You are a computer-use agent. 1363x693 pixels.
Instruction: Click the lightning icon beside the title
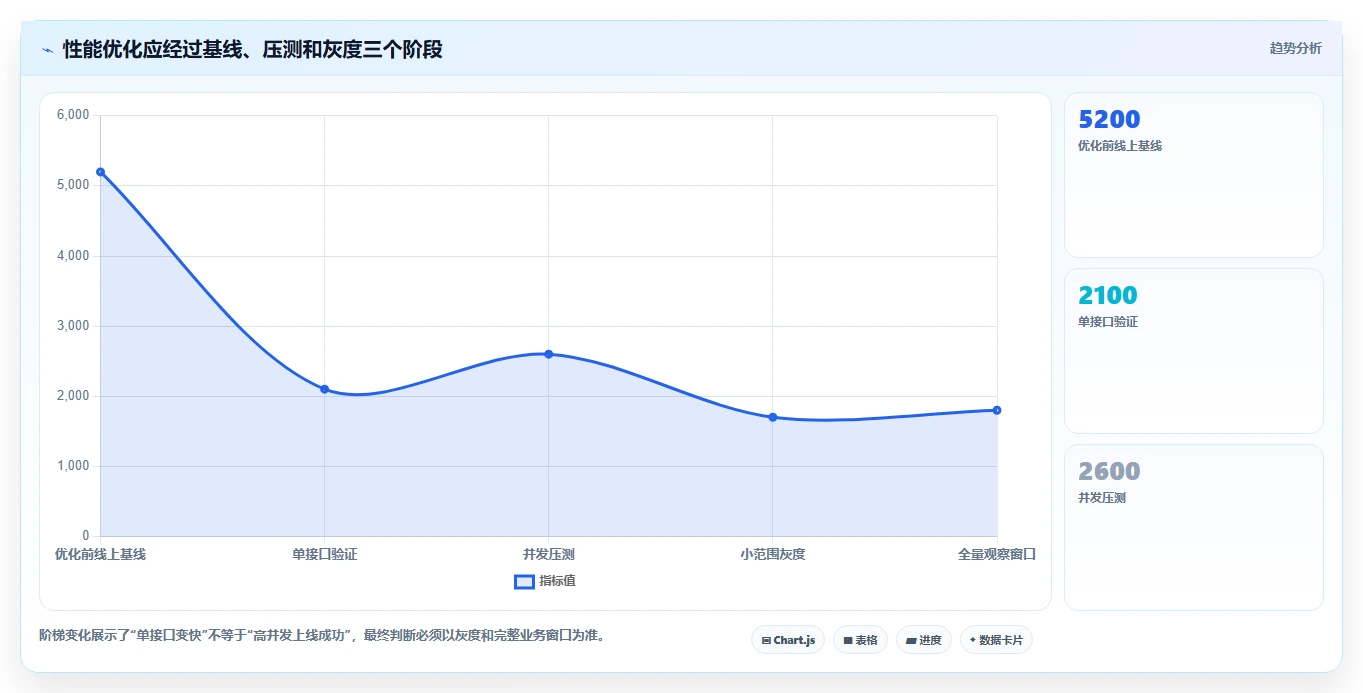click(x=47, y=50)
